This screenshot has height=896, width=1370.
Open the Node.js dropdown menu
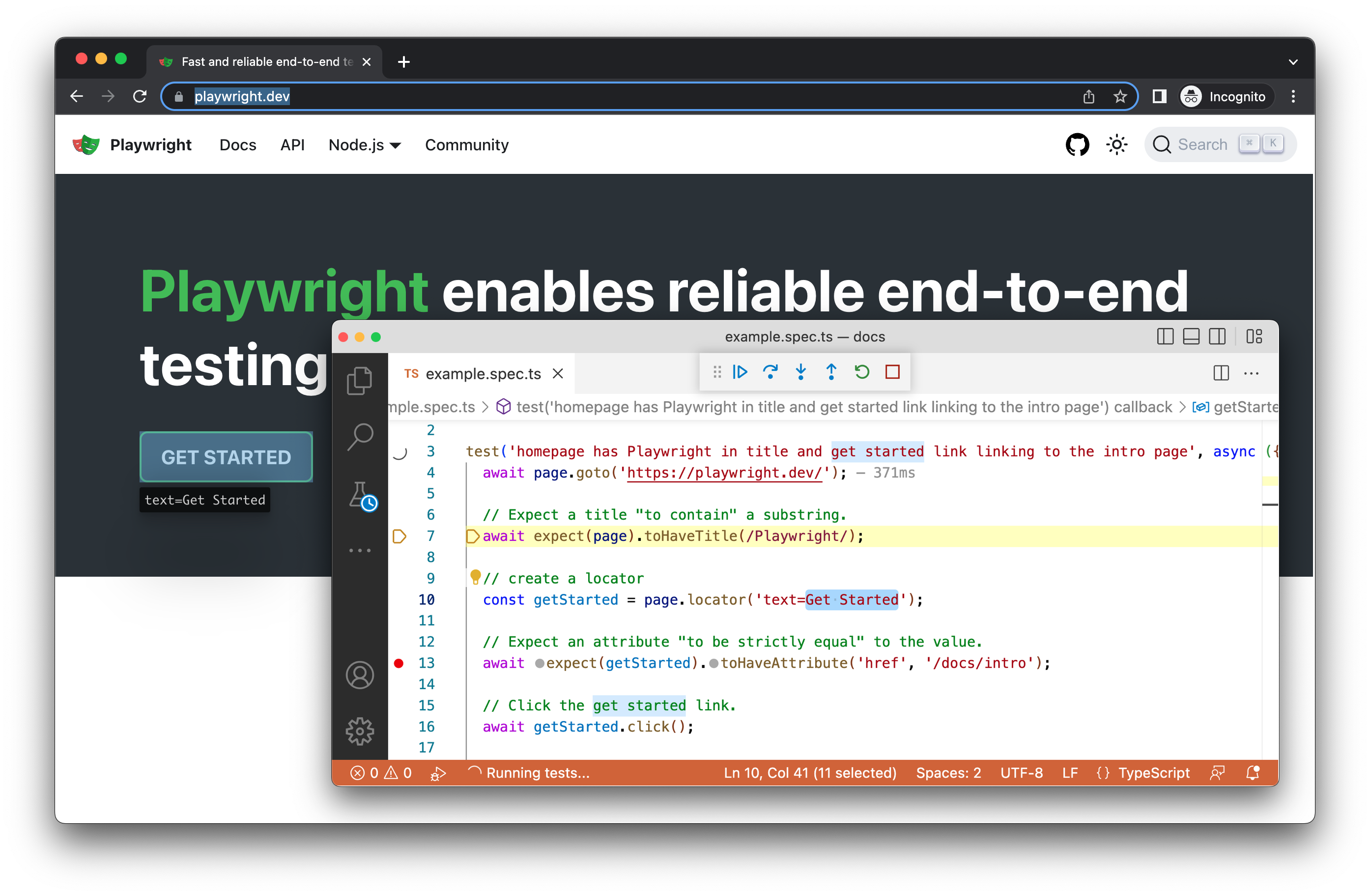364,145
